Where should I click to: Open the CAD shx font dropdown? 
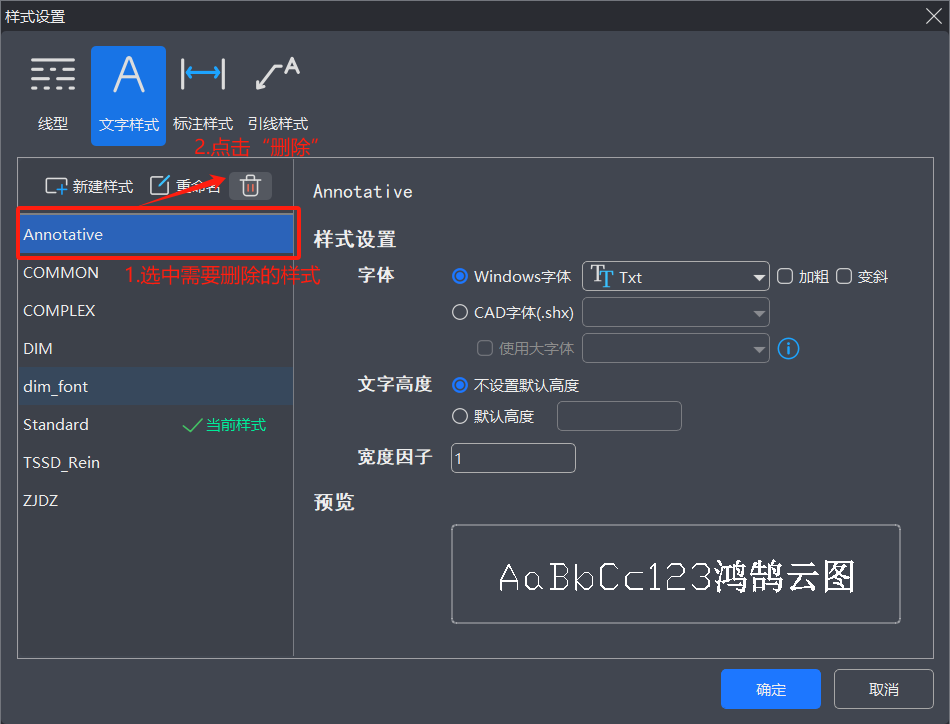point(676,313)
